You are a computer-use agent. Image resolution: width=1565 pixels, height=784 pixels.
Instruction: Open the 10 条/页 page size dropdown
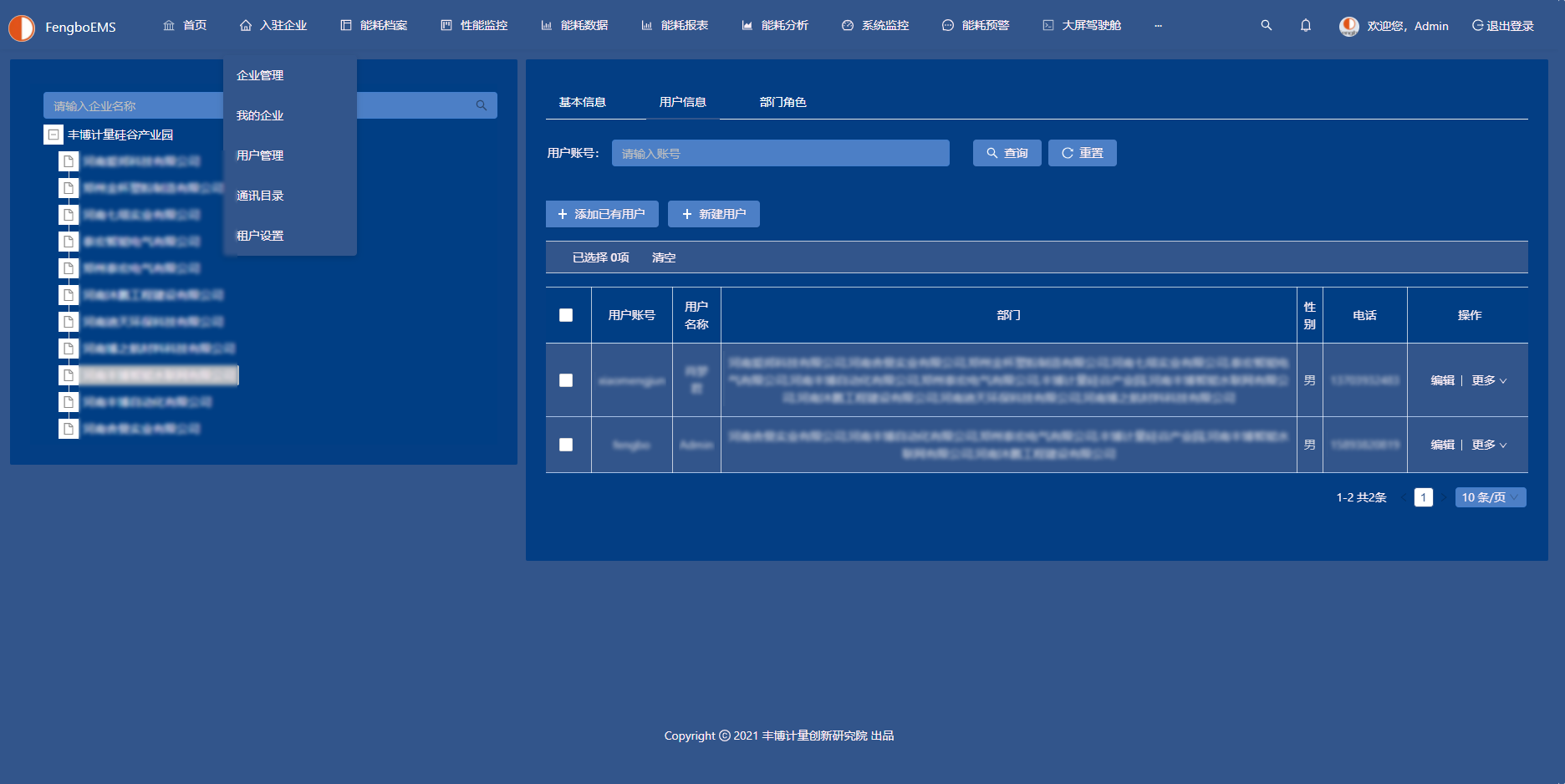pos(1490,497)
